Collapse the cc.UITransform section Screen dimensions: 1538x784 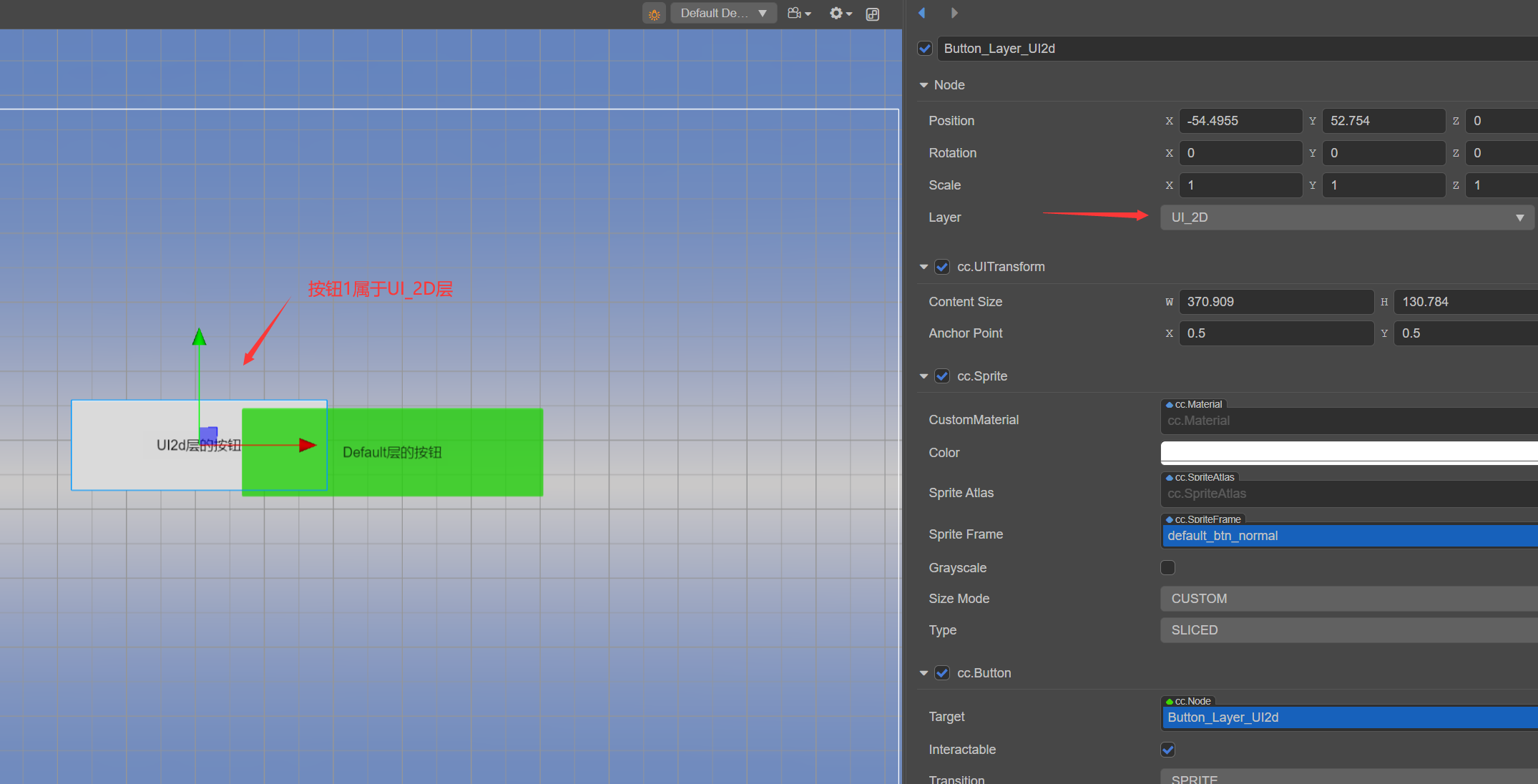tap(924, 267)
